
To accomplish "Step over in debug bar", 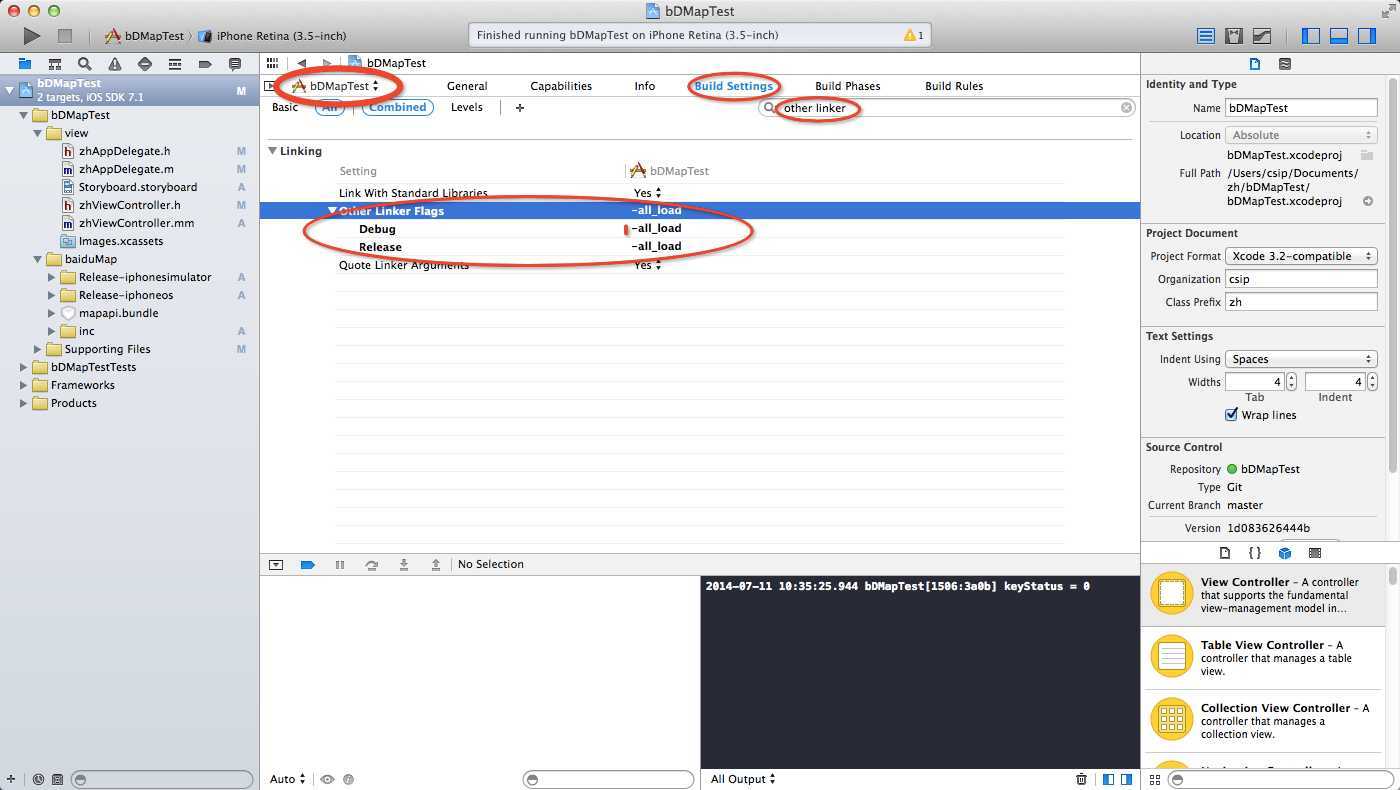I will point(372,565).
